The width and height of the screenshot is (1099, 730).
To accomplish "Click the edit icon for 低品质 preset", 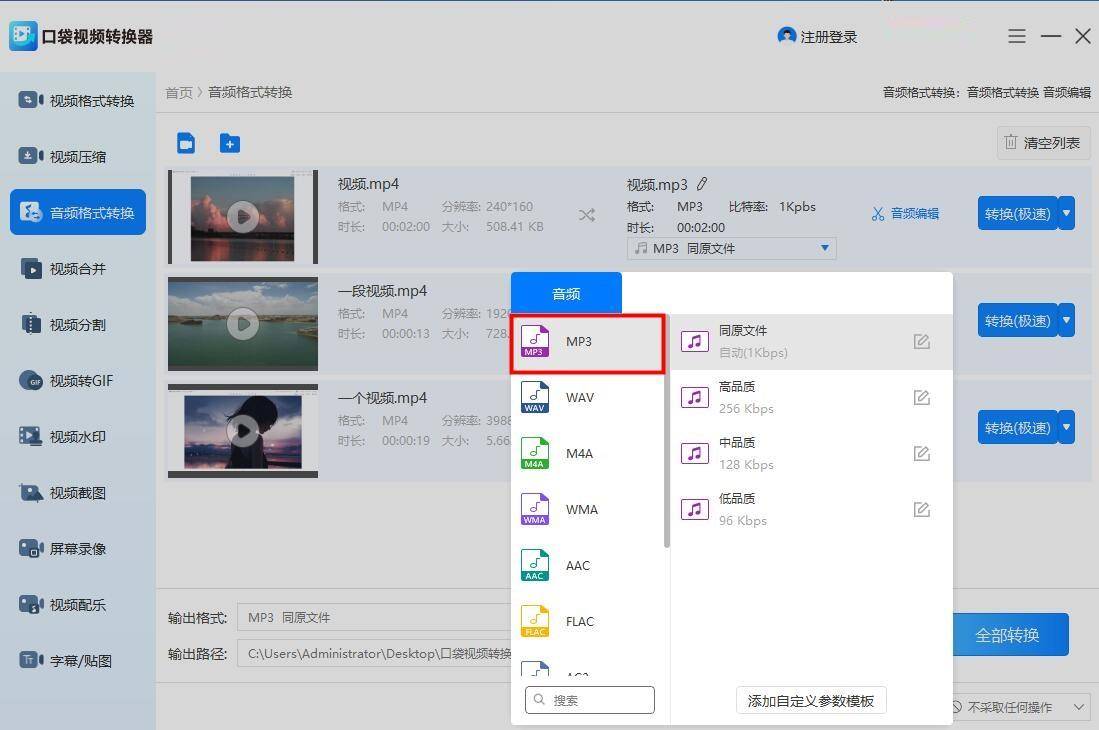I will click(x=922, y=509).
